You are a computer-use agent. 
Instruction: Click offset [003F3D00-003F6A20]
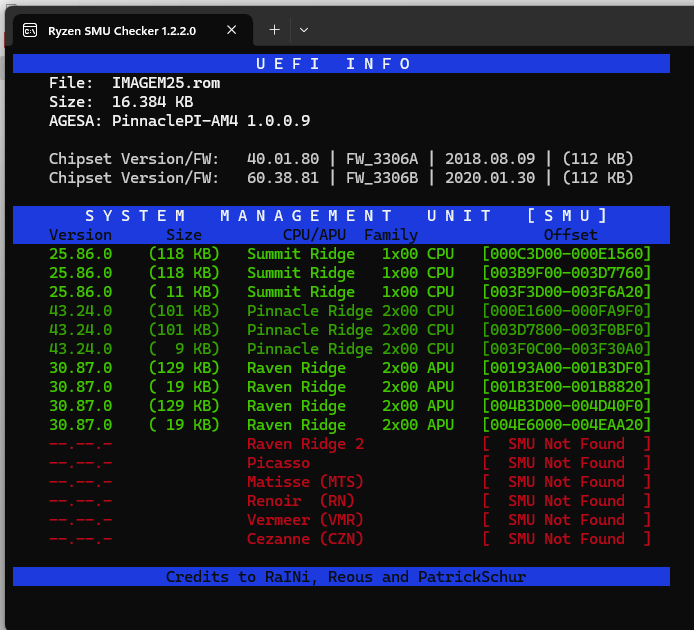(567, 292)
